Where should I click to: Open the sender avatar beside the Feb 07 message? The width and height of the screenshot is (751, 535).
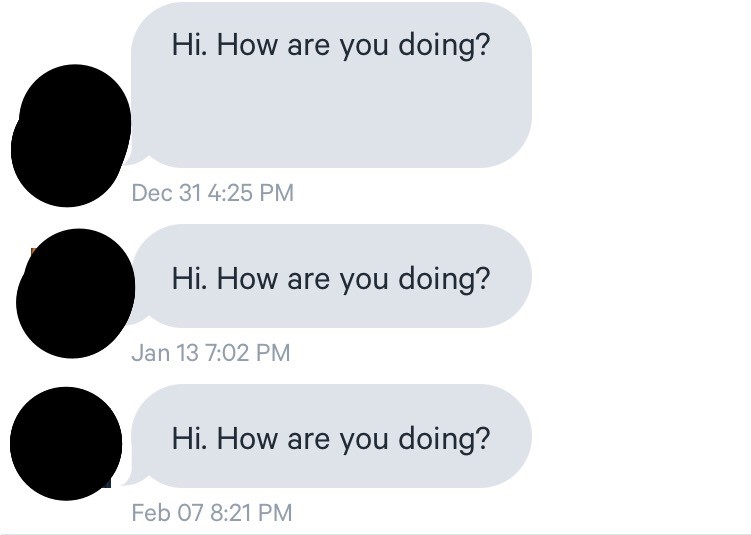(66, 443)
